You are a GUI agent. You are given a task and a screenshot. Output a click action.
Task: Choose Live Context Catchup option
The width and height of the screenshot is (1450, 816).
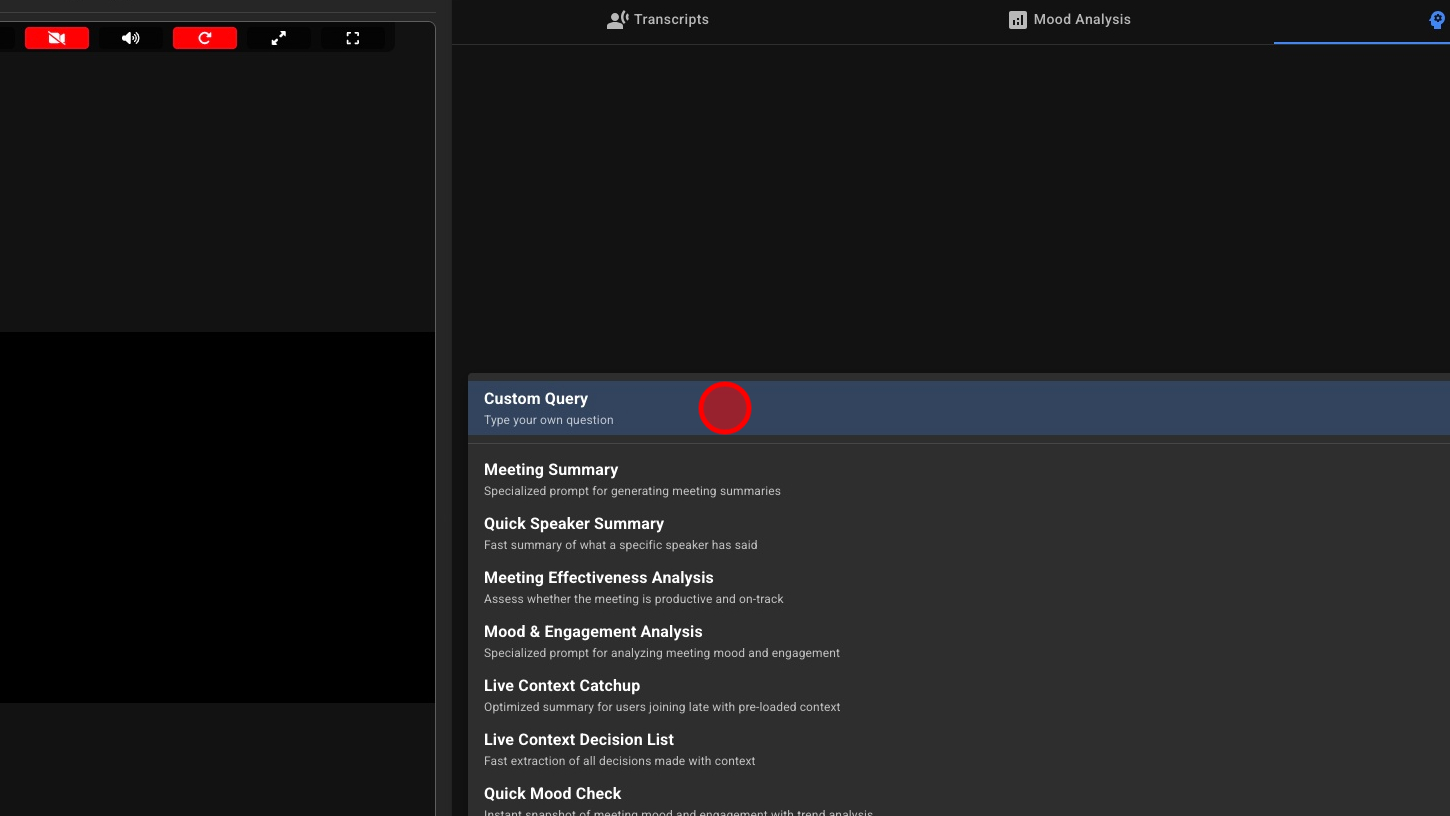pyautogui.click(x=562, y=695)
